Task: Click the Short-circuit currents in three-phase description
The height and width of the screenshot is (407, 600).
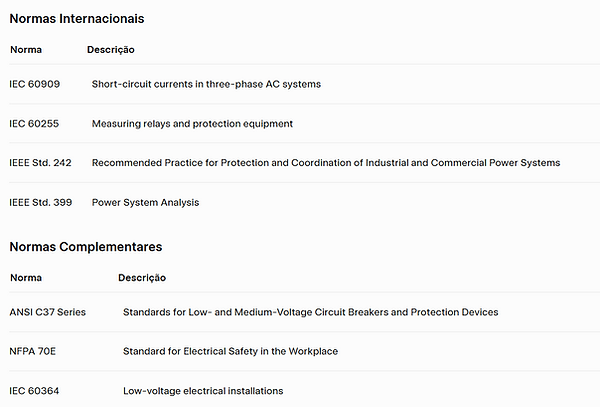Action: tap(206, 84)
